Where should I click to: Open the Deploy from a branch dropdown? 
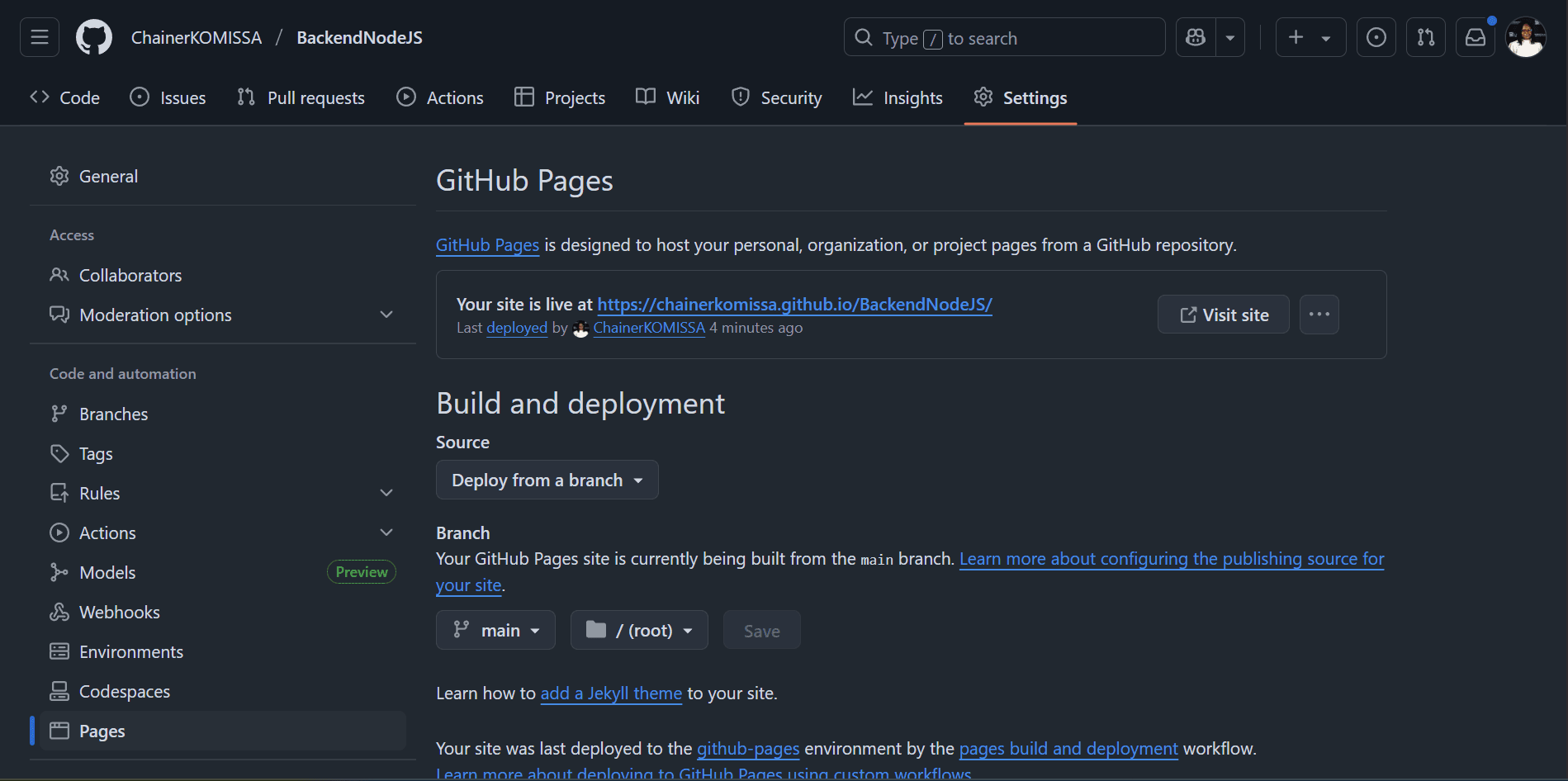coord(547,480)
